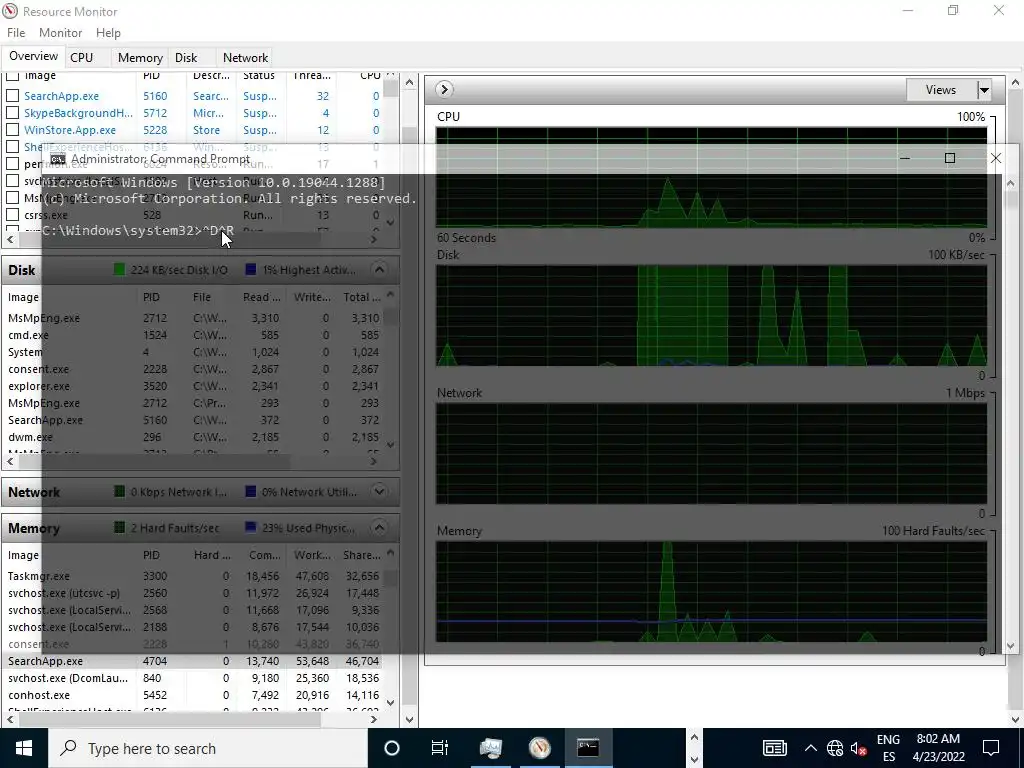Open Cortana circle icon on taskbar
Screen dimensions: 1024x768
tap(392, 748)
